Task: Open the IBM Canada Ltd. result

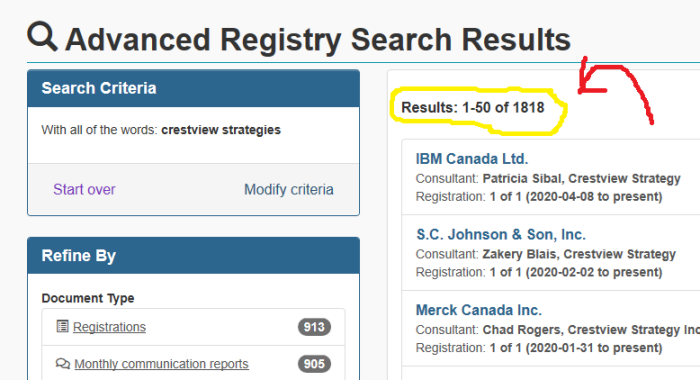Action: (x=472, y=159)
